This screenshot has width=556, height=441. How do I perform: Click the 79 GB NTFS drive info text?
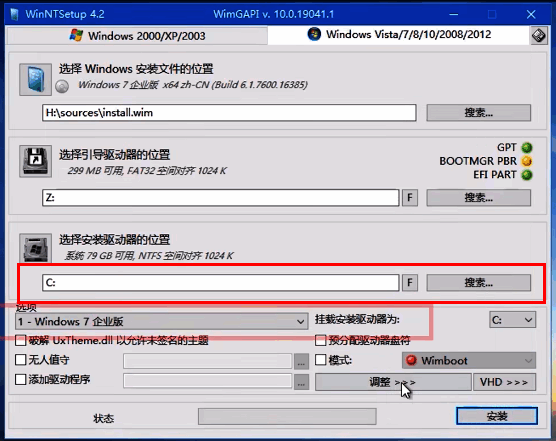[x=149, y=256]
